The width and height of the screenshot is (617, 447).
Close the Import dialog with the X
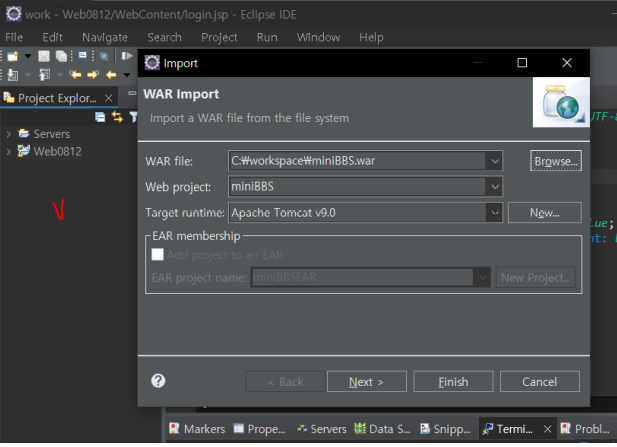click(567, 63)
